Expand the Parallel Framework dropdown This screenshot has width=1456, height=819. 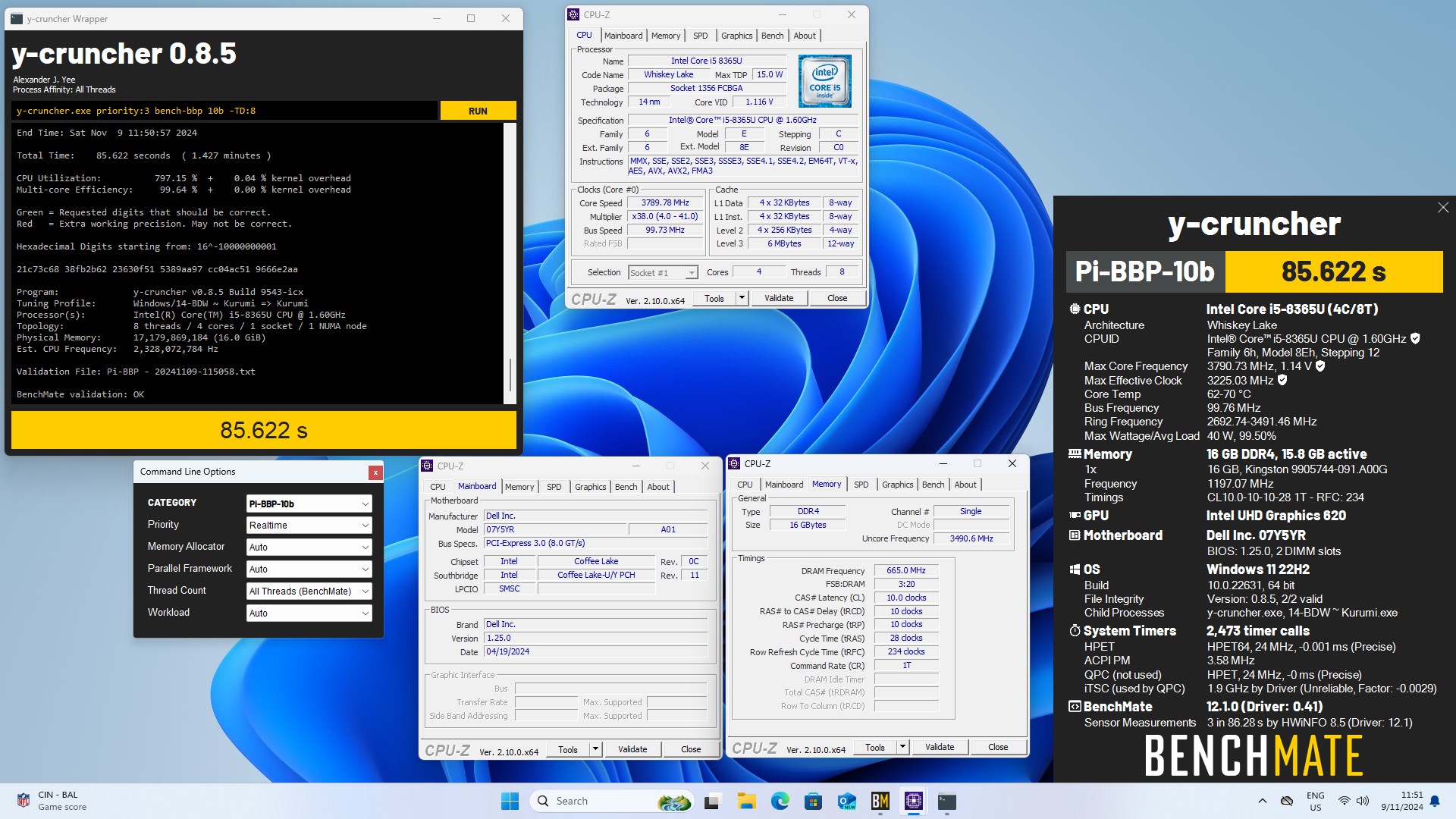point(309,570)
